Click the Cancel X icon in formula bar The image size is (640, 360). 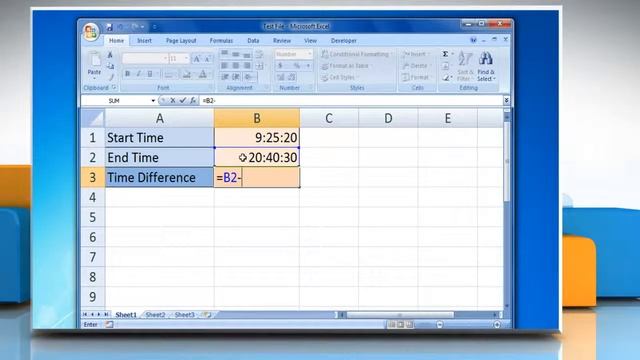click(173, 100)
